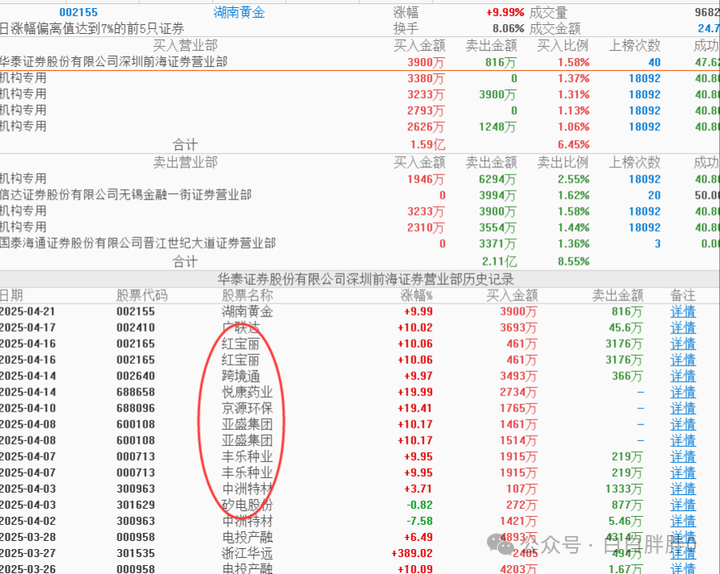Select 华泰证券深圳前海证券营业部 in the buy list
This screenshot has height=574, width=720.
tap(114, 62)
